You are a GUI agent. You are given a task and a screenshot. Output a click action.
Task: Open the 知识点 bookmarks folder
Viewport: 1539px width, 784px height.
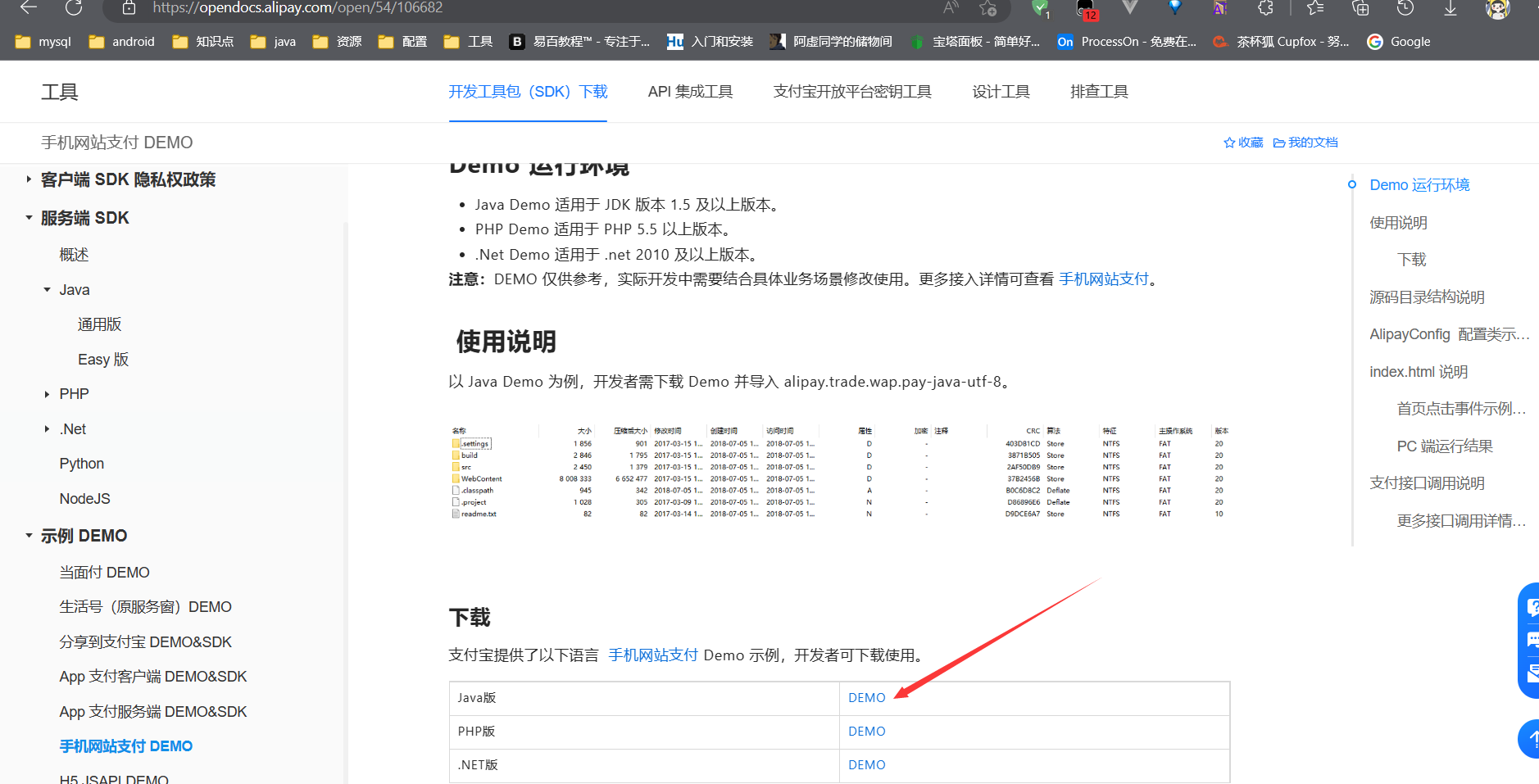(203, 42)
